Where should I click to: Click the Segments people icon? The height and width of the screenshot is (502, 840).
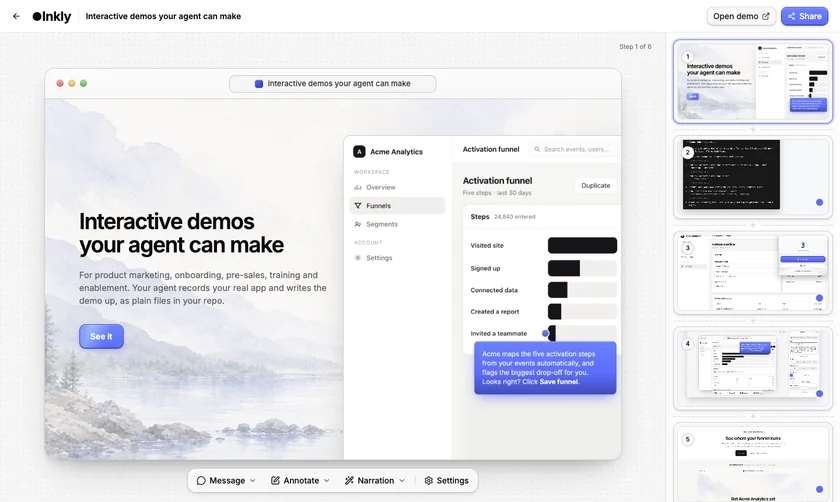(x=357, y=224)
